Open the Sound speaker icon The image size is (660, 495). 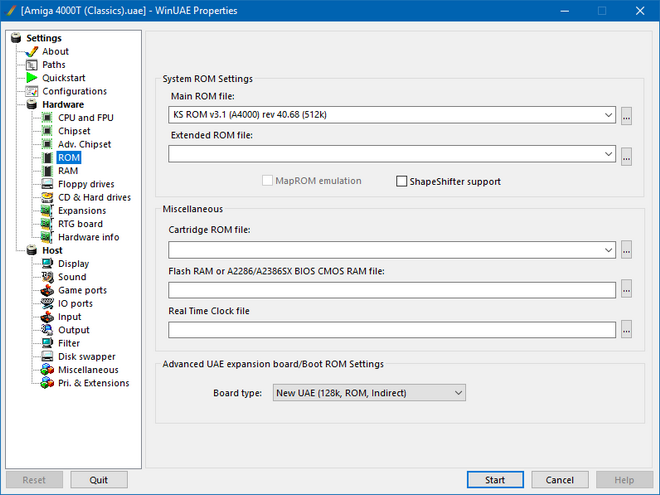pos(48,277)
